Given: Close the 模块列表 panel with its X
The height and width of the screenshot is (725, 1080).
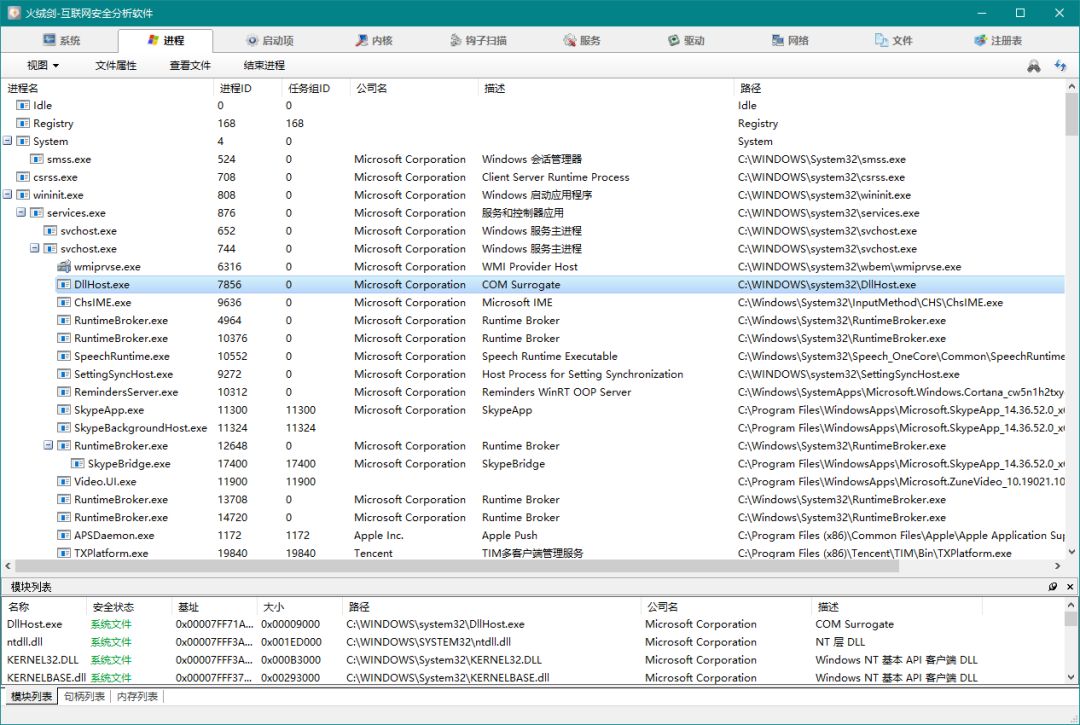Looking at the screenshot, I should coord(1069,587).
